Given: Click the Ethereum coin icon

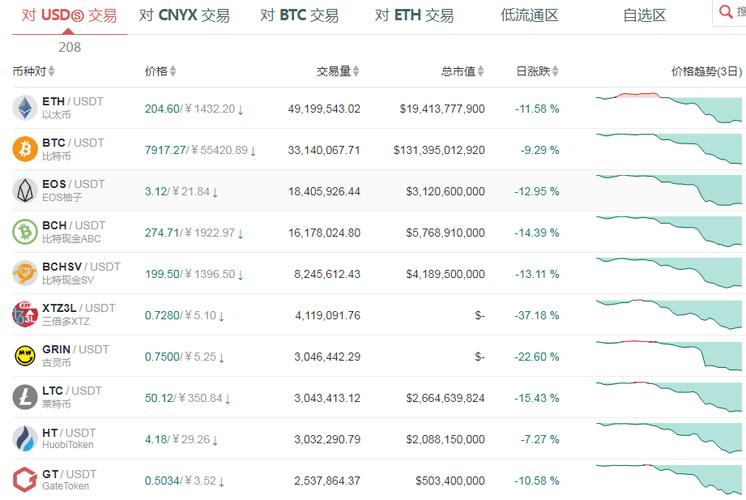Looking at the screenshot, I should click(x=25, y=108).
